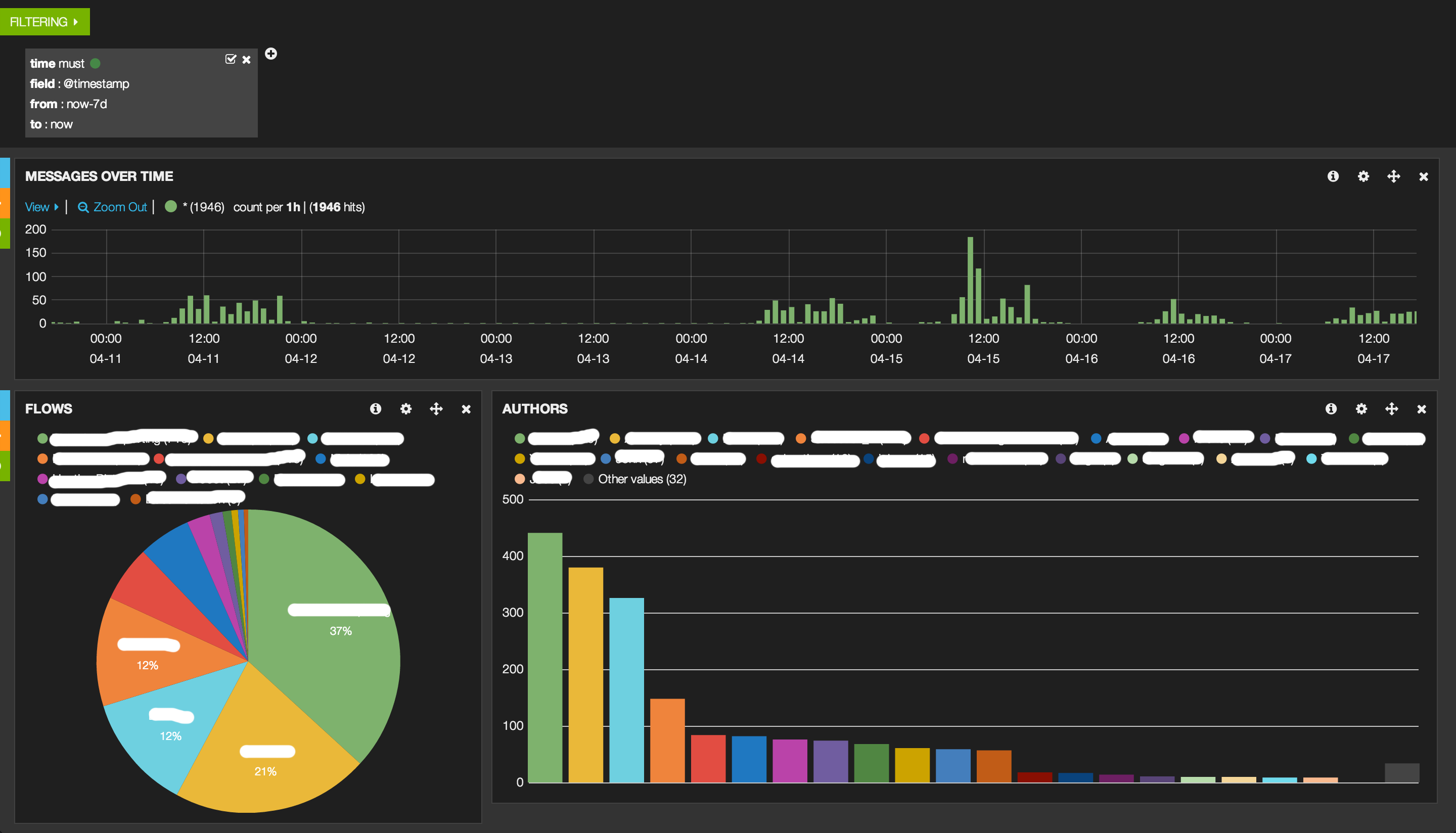Toggle the time filter's green status dot
This screenshot has width=1456, height=833.
tap(96, 64)
